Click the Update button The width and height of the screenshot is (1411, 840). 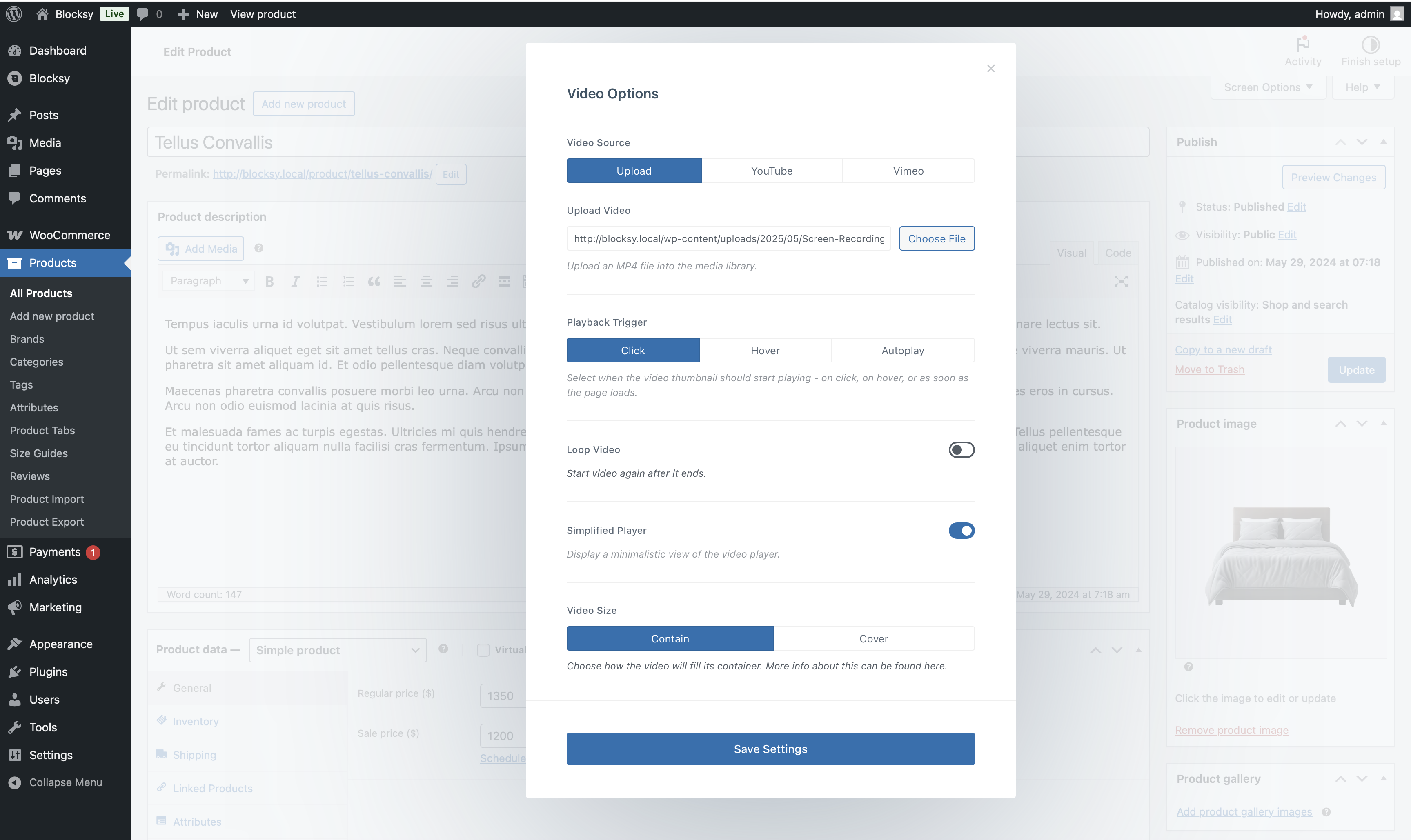coord(1357,370)
